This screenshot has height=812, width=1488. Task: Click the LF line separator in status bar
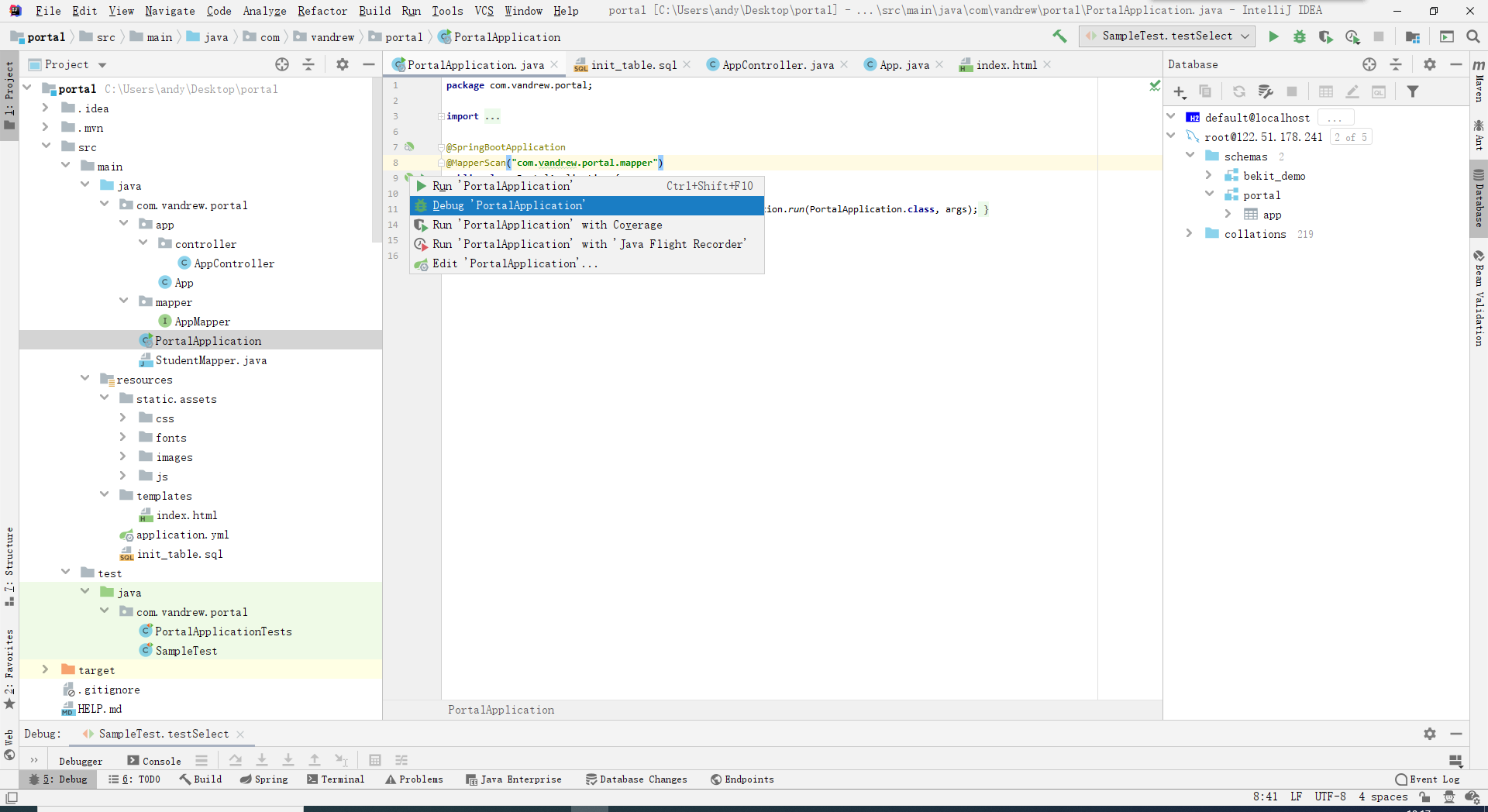point(1296,797)
